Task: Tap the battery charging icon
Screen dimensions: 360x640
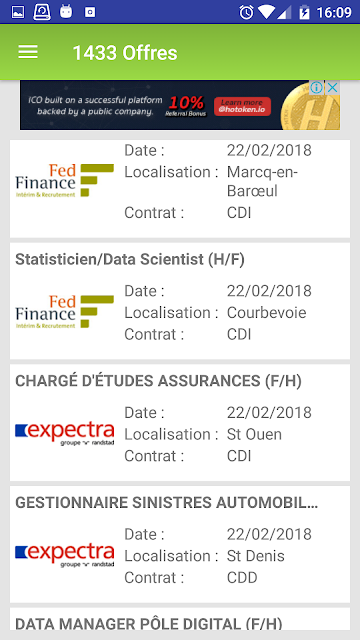Action: (304, 12)
